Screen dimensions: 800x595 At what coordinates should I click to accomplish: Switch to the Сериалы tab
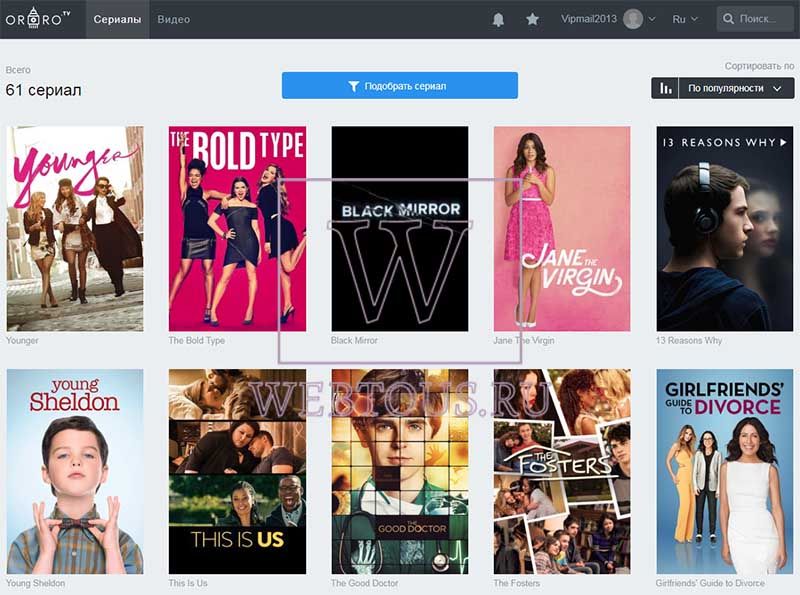pyautogui.click(x=117, y=19)
